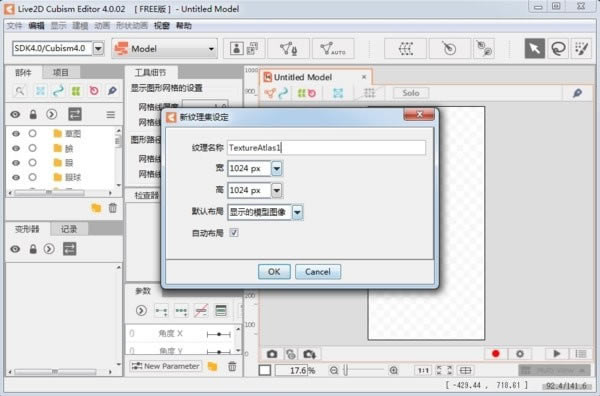The image size is (600, 396).
Task: Toggle lock icon in deformer panel header
Action: tap(33, 249)
